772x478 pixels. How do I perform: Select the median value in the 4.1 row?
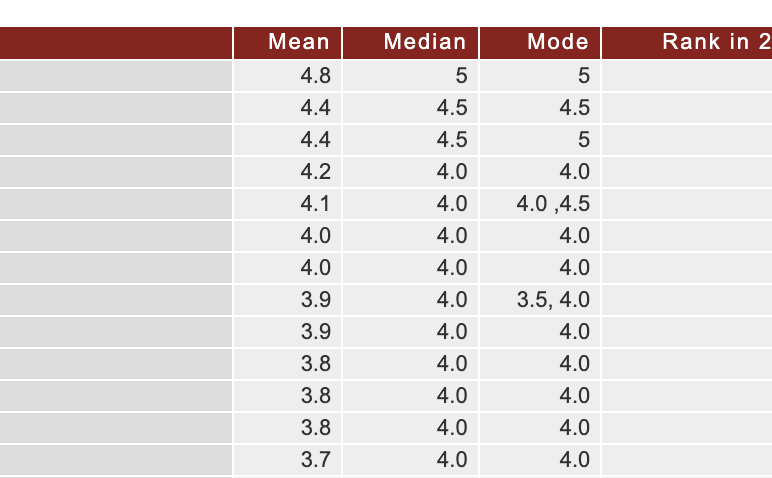(x=452, y=204)
